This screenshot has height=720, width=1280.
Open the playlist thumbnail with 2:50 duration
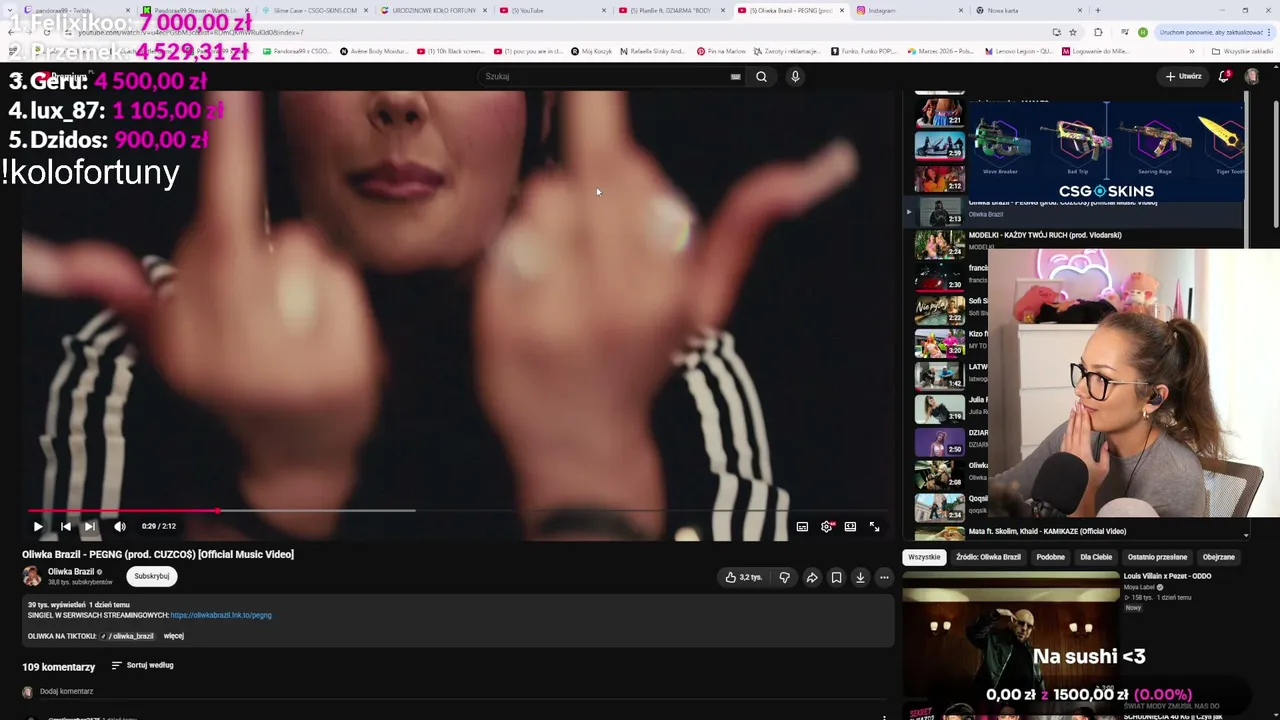click(x=940, y=442)
